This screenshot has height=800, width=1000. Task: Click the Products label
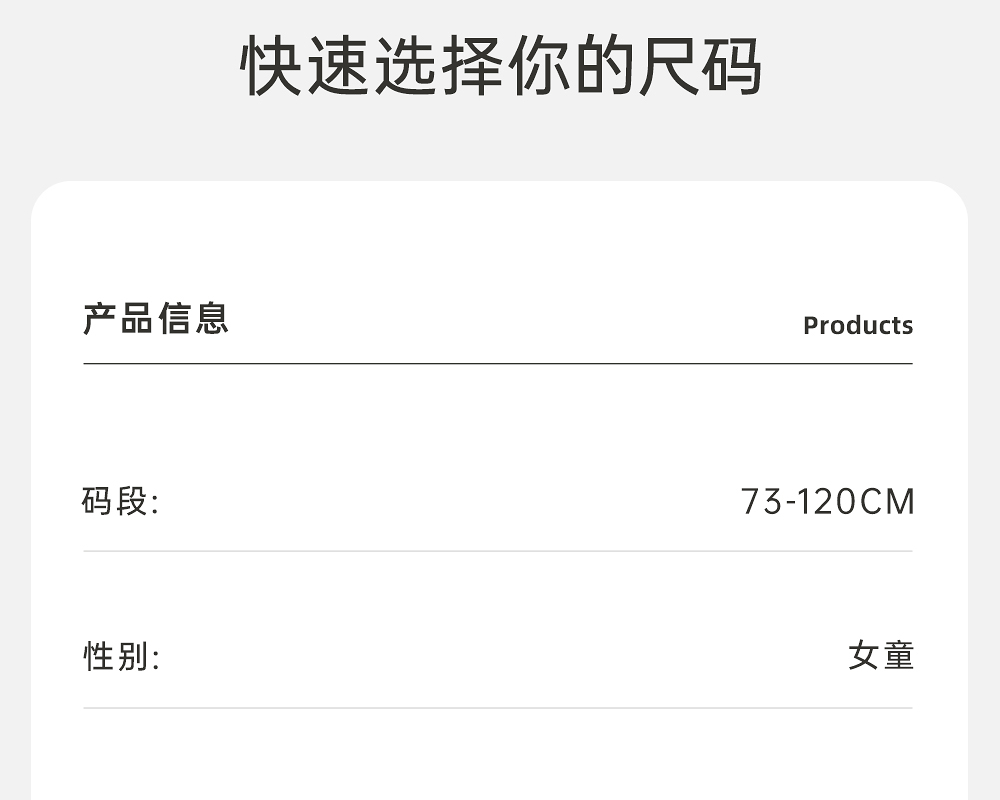click(x=857, y=325)
